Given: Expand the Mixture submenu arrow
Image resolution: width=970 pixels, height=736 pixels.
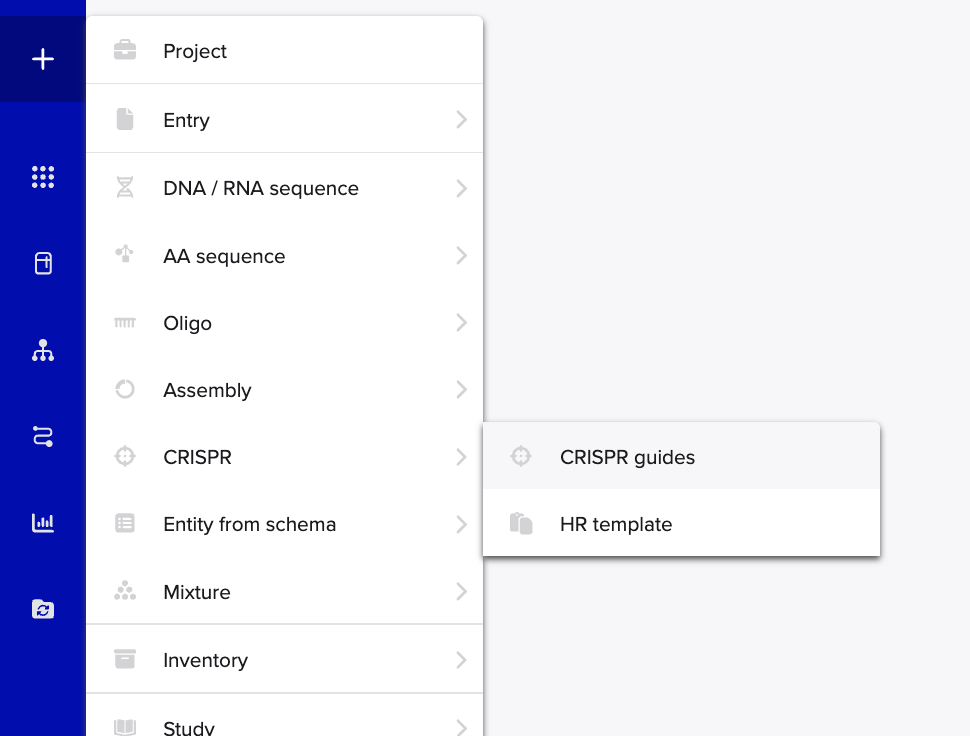Looking at the screenshot, I should tap(461, 592).
